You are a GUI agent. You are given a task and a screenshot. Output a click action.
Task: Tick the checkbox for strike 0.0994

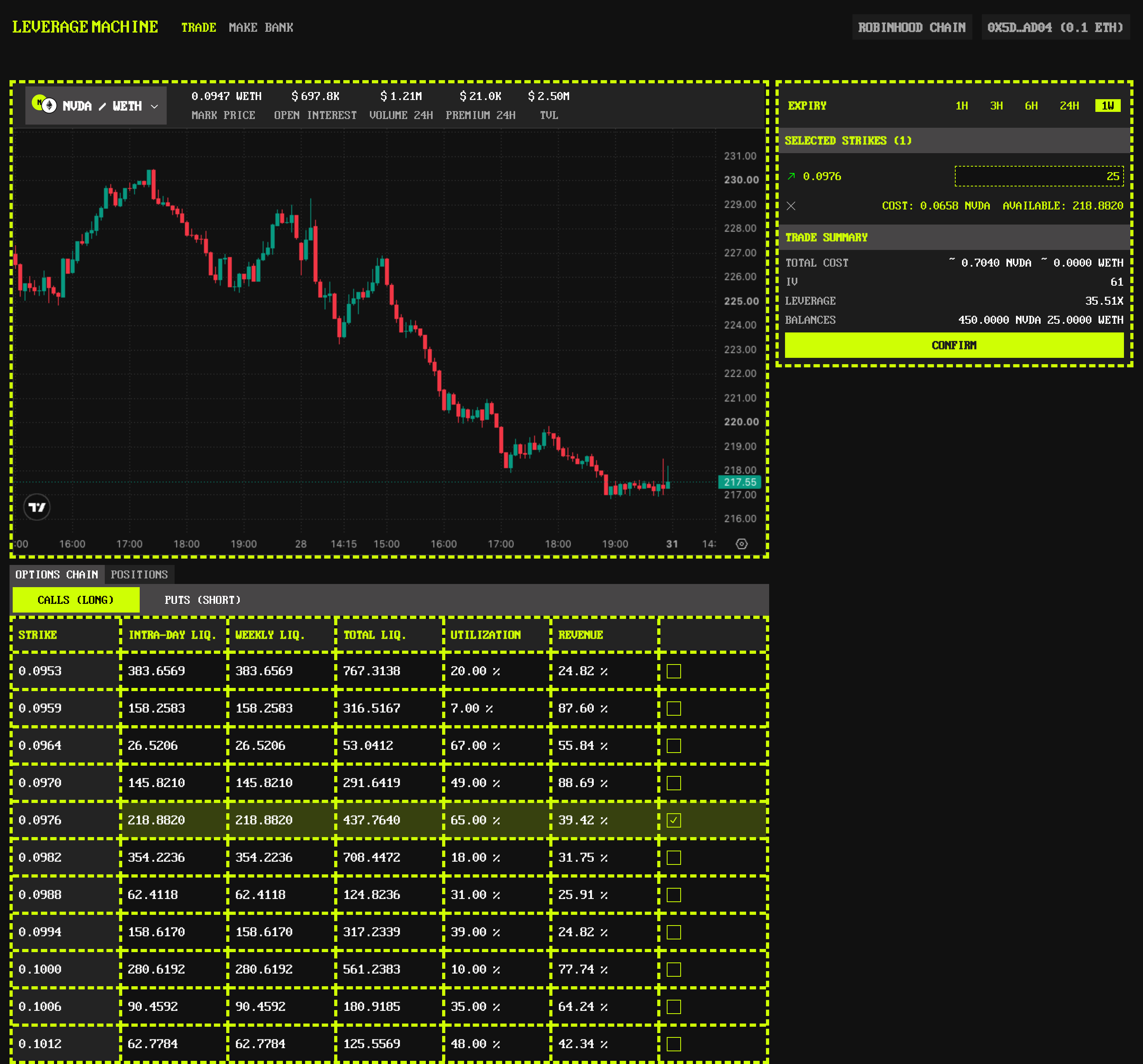(674, 932)
